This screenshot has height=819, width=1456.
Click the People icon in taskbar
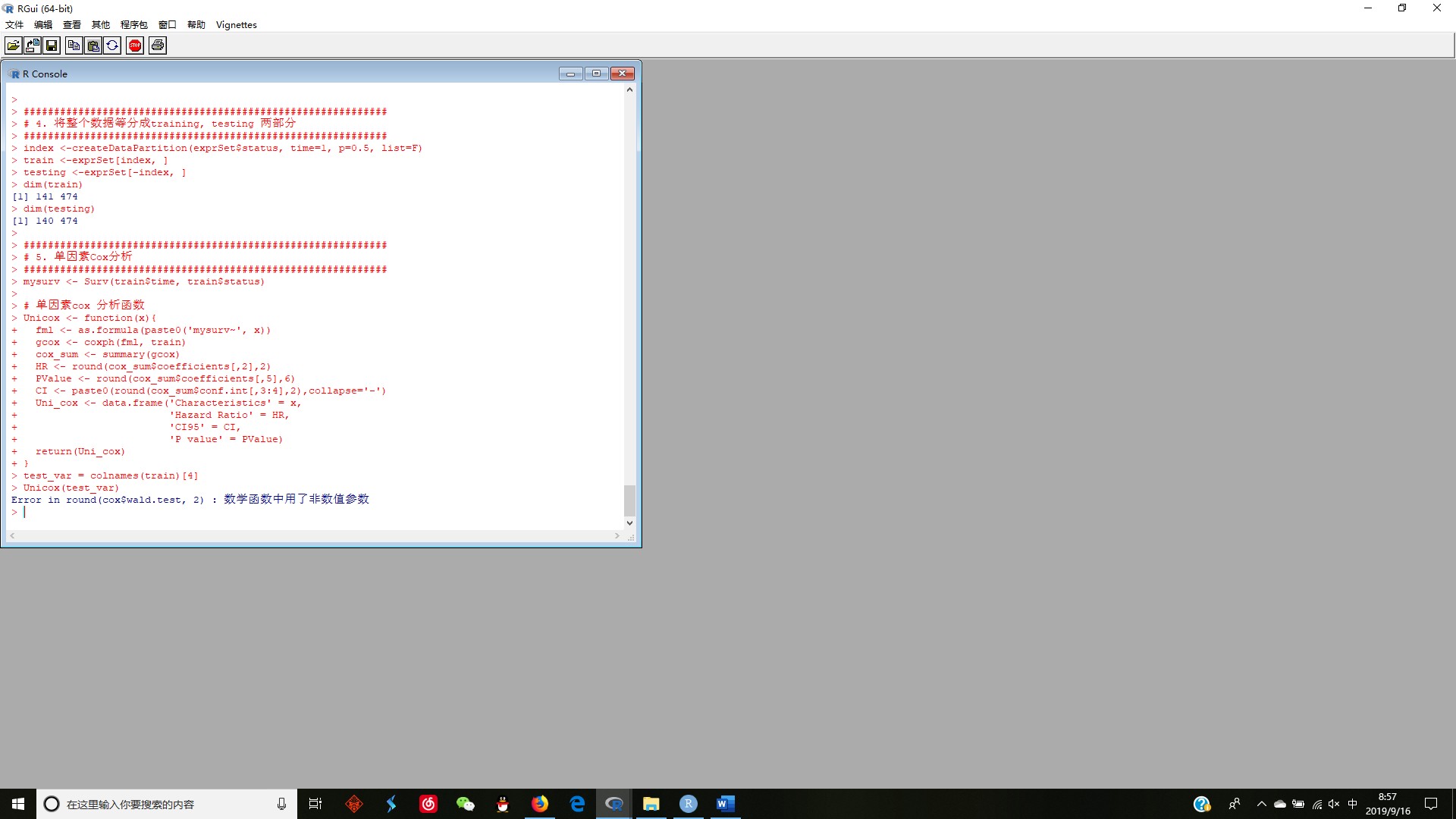click(1235, 804)
